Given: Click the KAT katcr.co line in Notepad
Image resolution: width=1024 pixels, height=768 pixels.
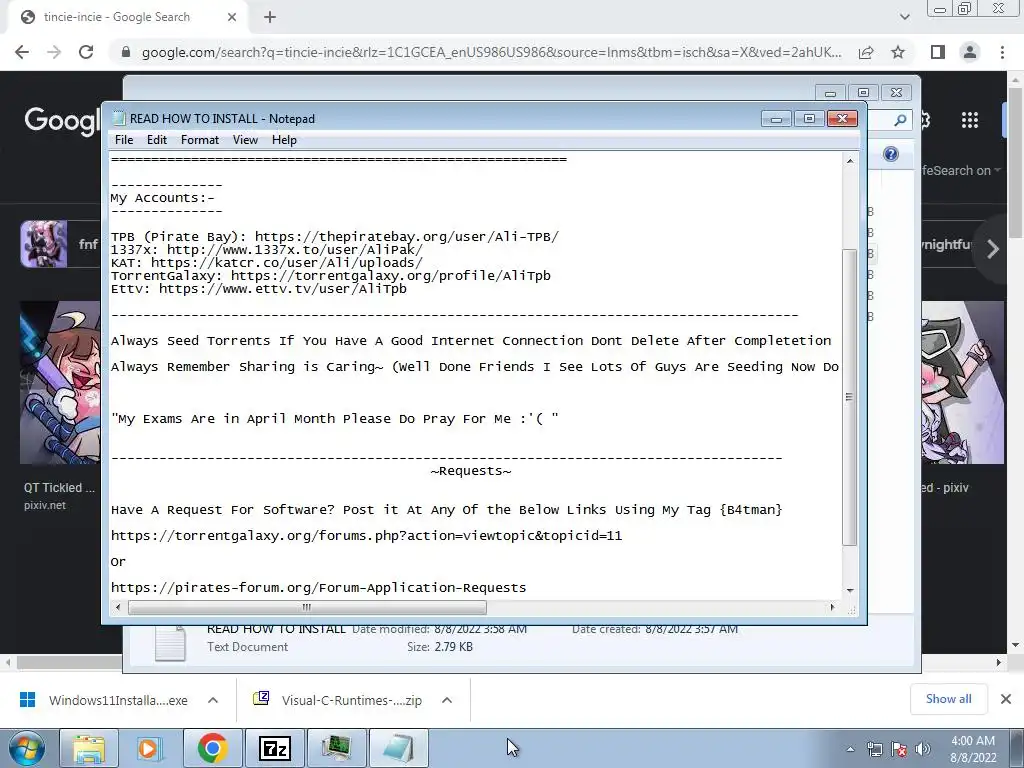Looking at the screenshot, I should coord(266,263).
